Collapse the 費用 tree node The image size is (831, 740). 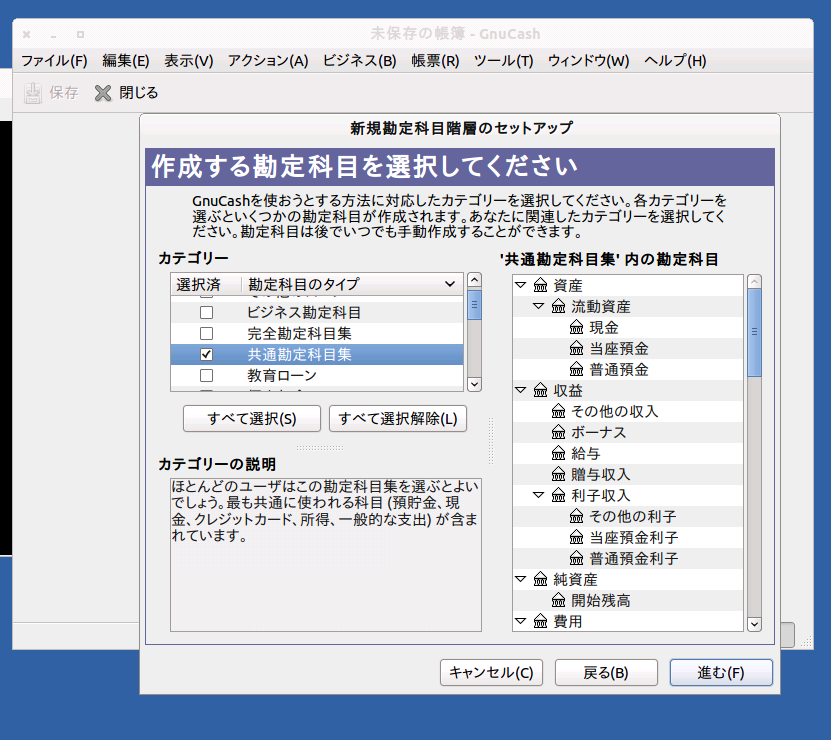tap(520, 621)
